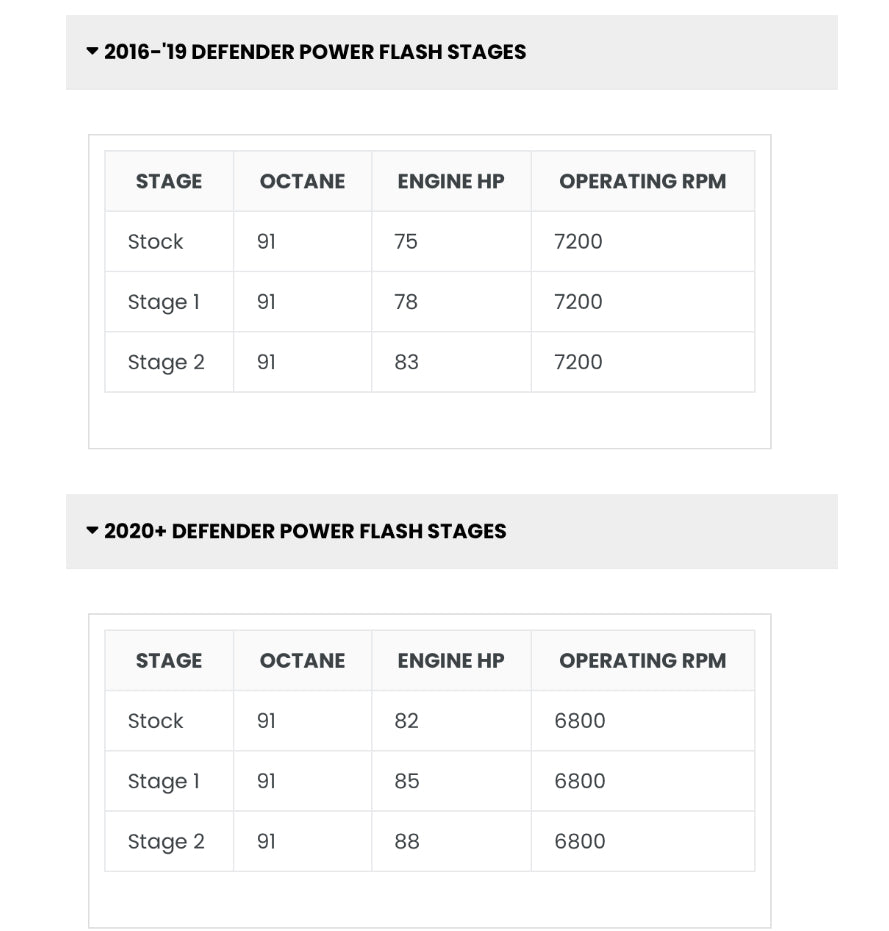Click the 75 engine HP cell
This screenshot has width=889, height=931.
[406, 242]
